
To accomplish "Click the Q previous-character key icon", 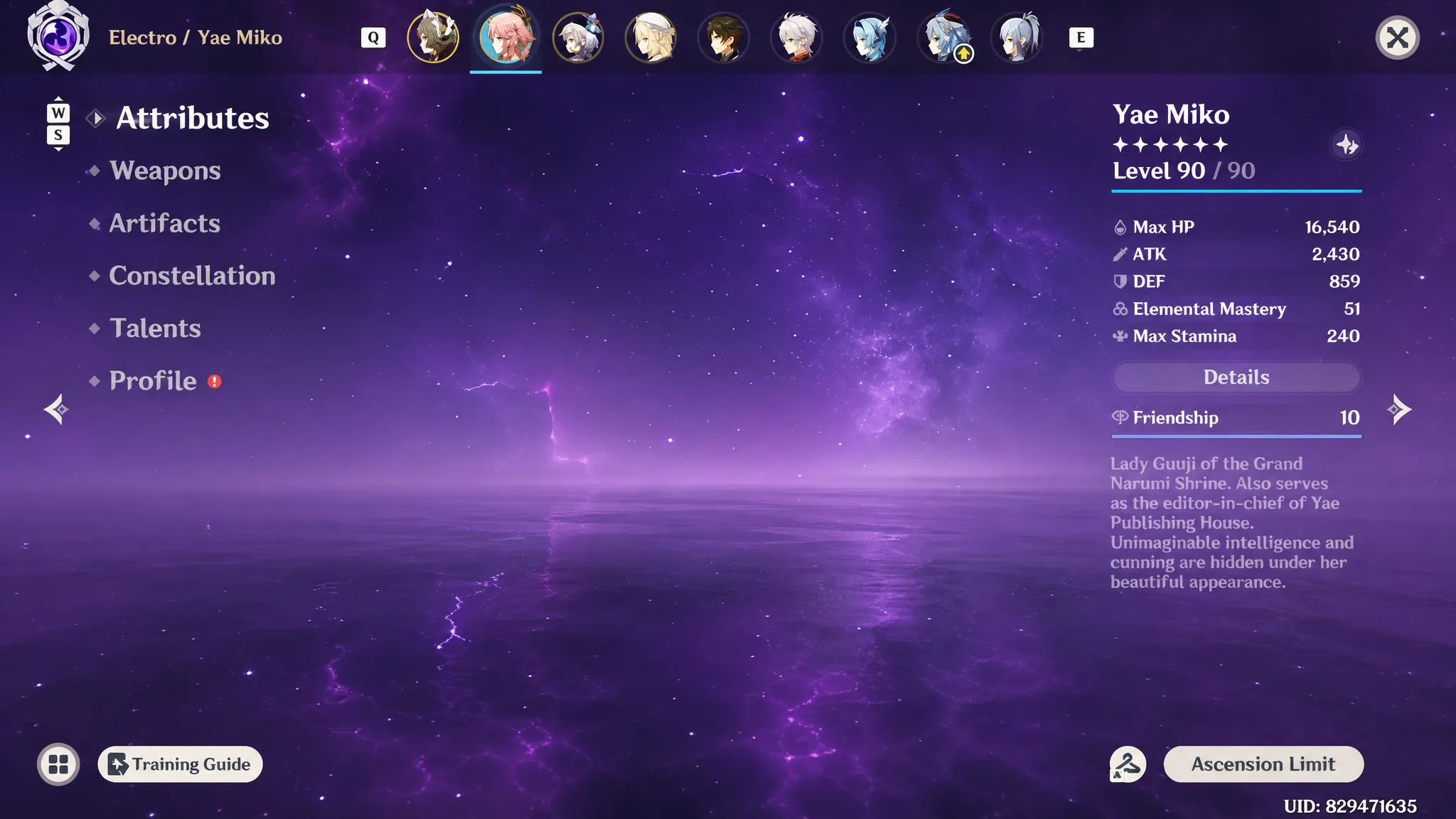I will (373, 38).
